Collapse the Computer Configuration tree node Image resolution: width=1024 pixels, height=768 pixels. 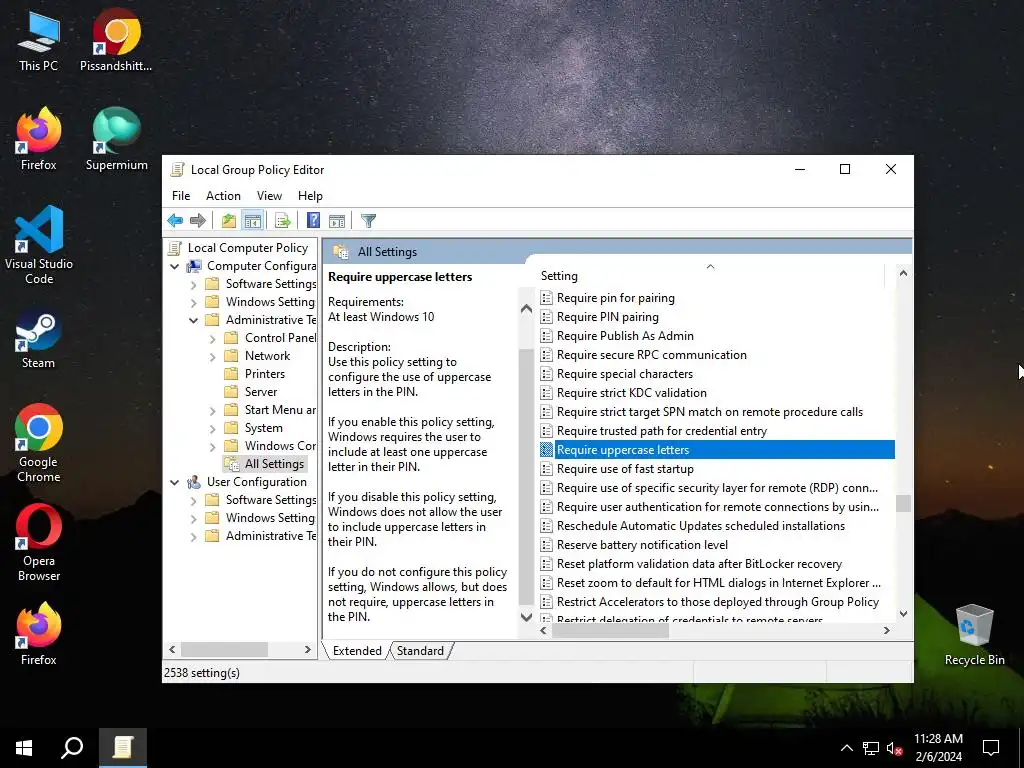(174, 266)
